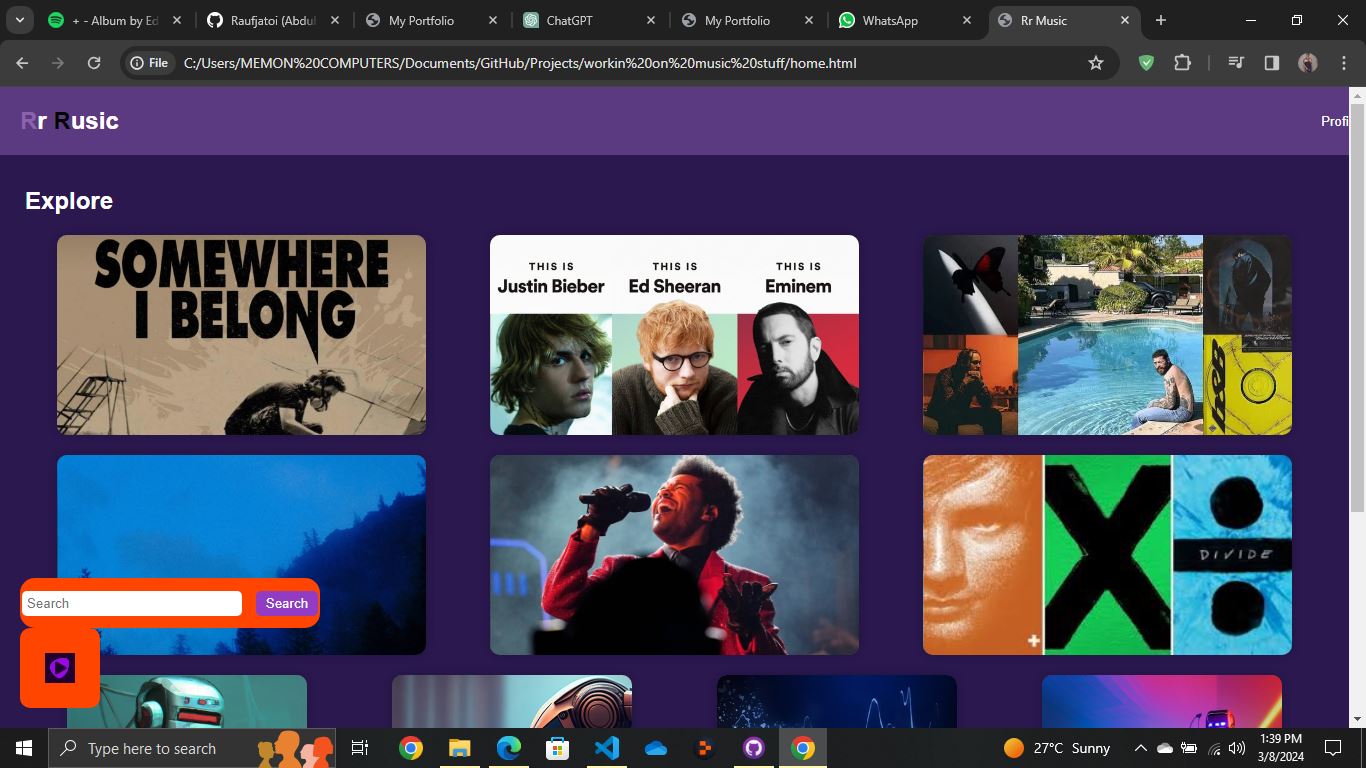Toggle the browser side panel
Viewport: 1366px width, 768px height.
pos(1272,63)
